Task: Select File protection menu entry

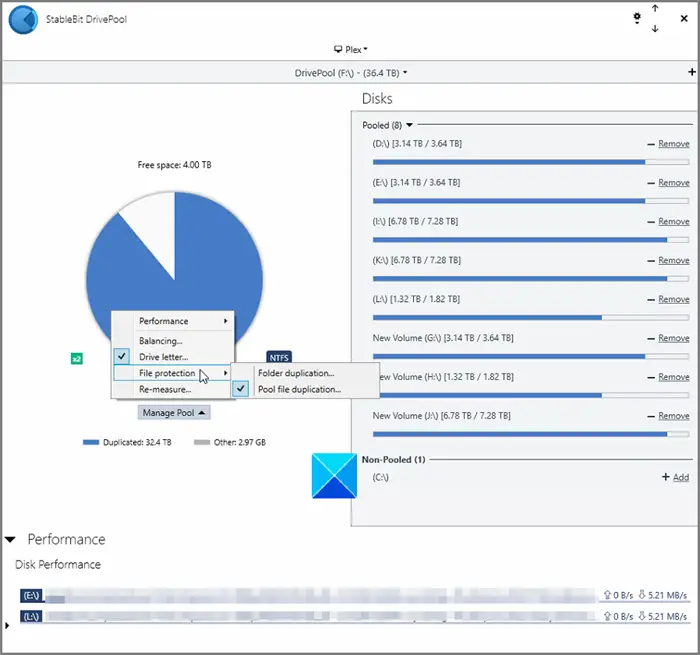Action: click(174, 373)
